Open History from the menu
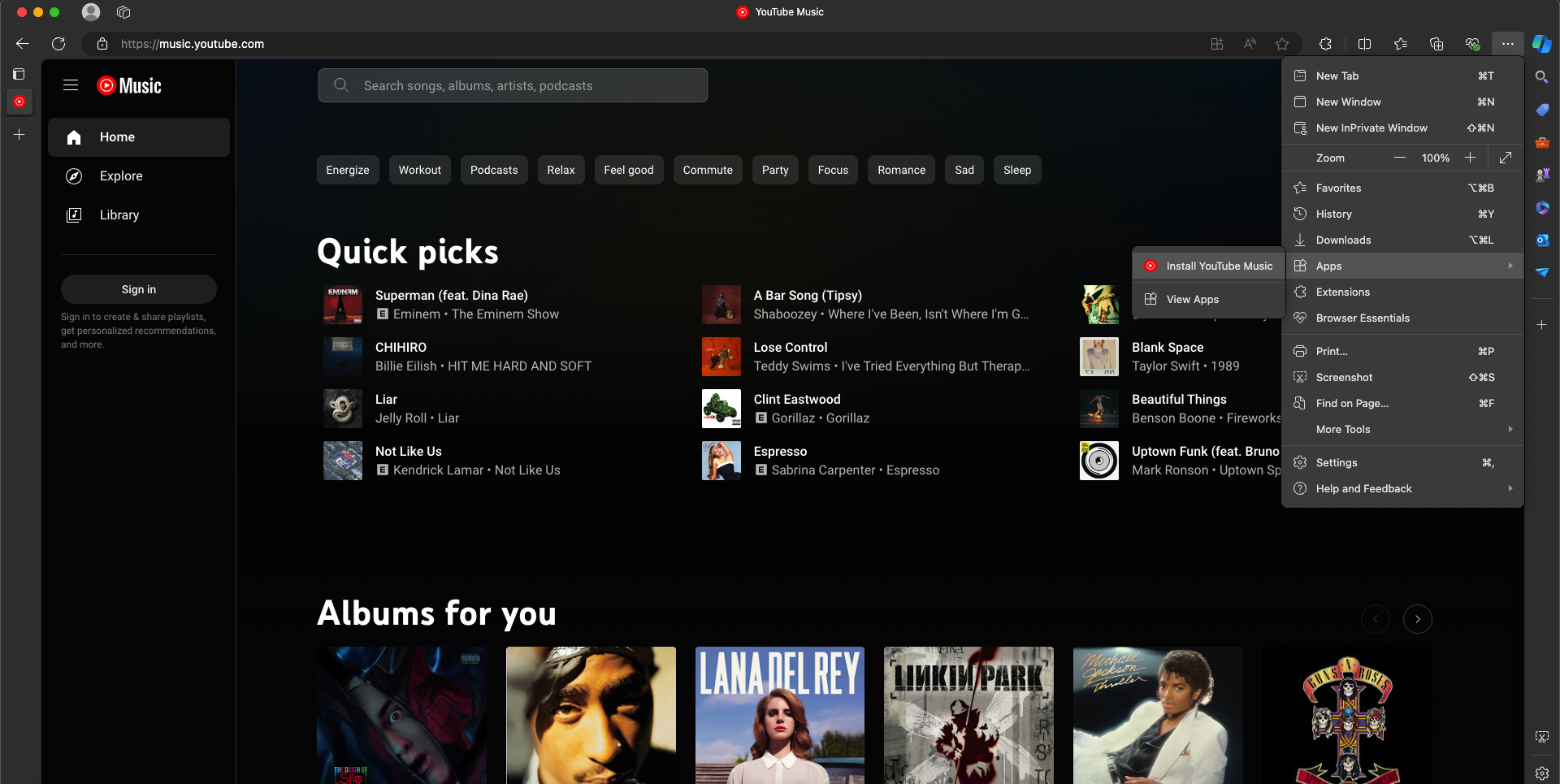Screen dimensions: 1560x784 [x=1403, y=214]
